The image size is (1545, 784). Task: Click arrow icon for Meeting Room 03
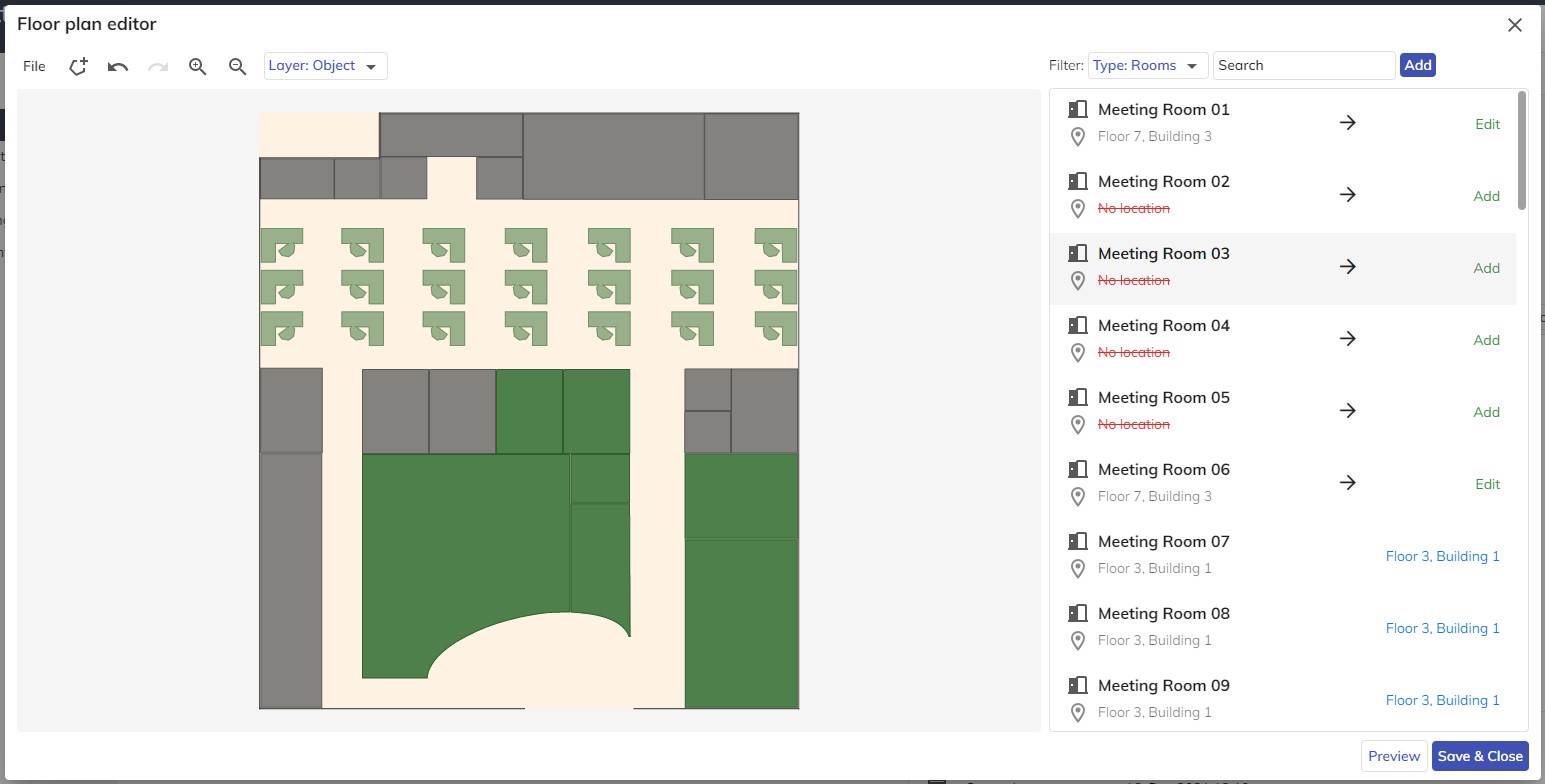point(1348,267)
